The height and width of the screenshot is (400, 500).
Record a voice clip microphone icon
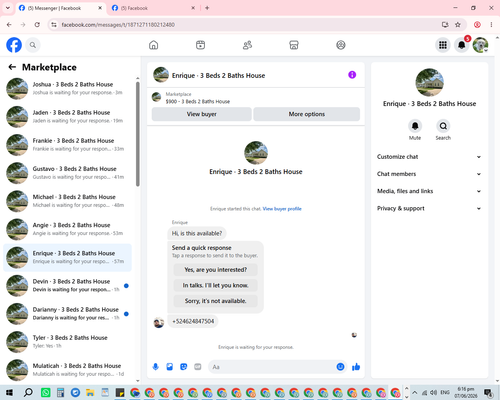(155, 367)
